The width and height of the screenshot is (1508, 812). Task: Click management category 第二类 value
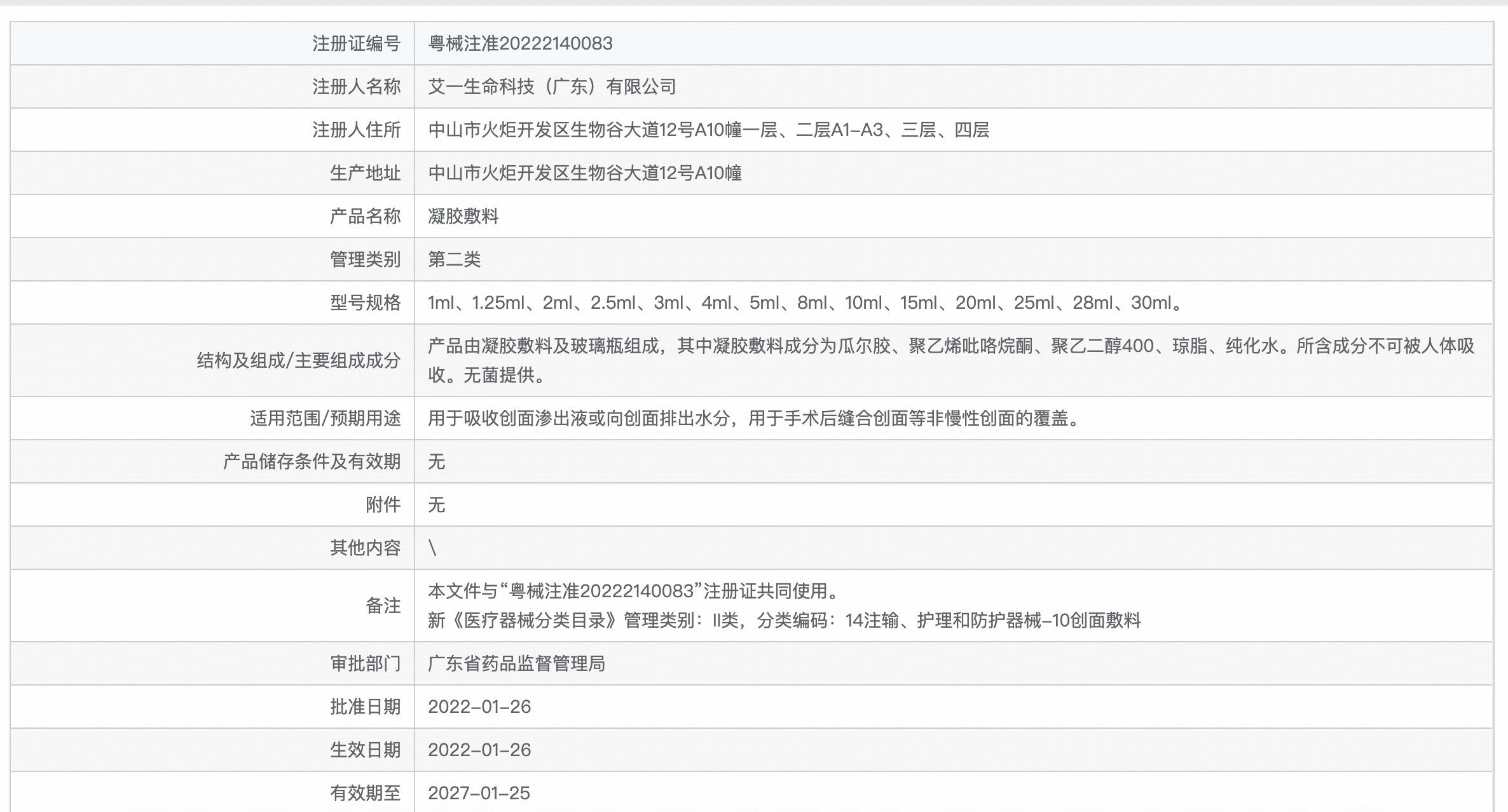click(x=455, y=259)
